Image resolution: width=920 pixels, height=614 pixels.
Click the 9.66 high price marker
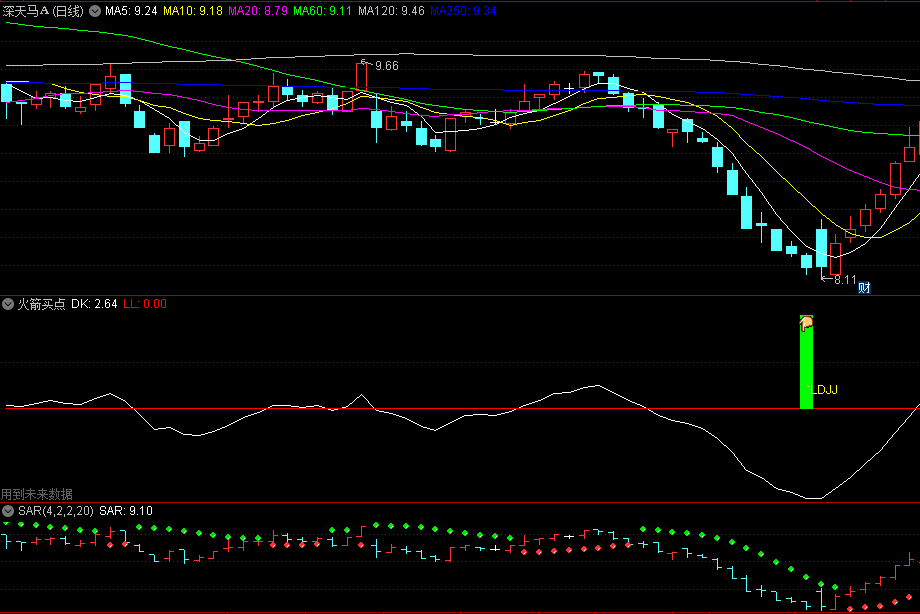[387, 66]
